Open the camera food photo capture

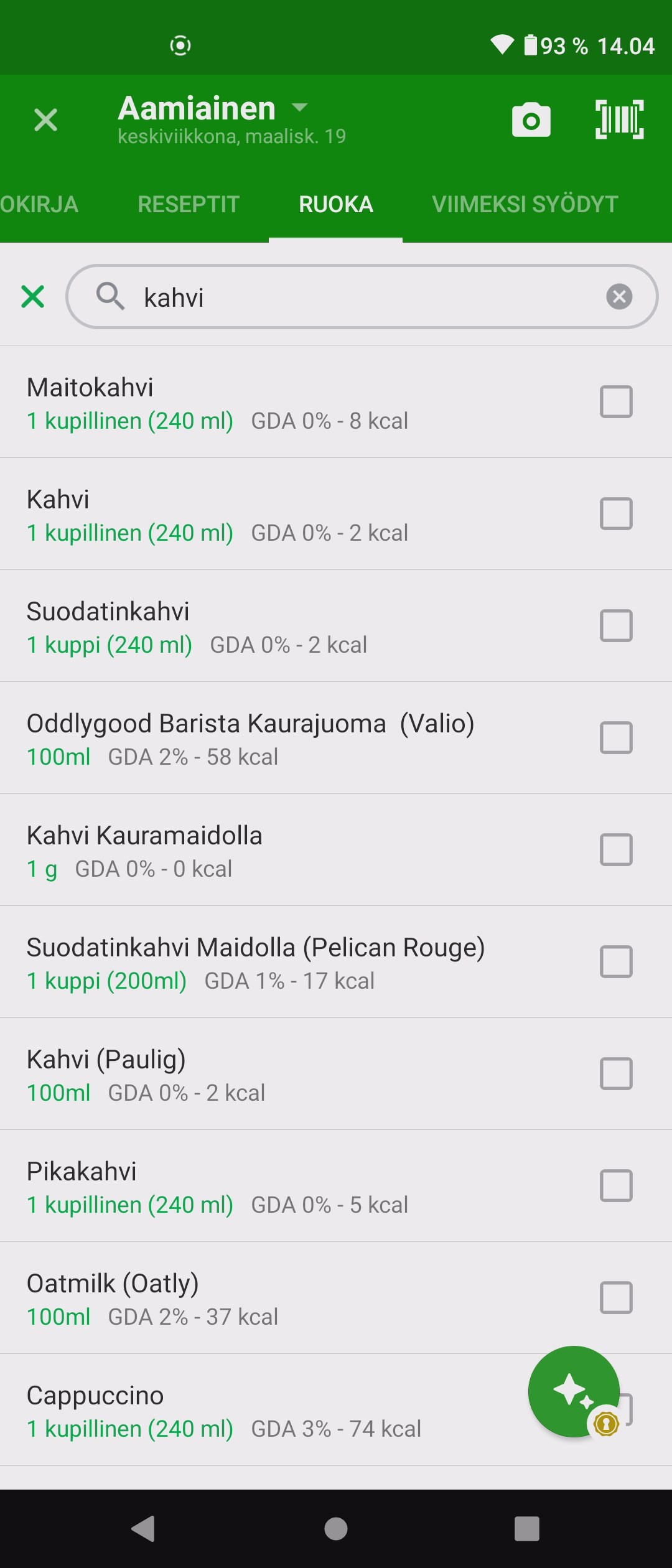tap(531, 119)
